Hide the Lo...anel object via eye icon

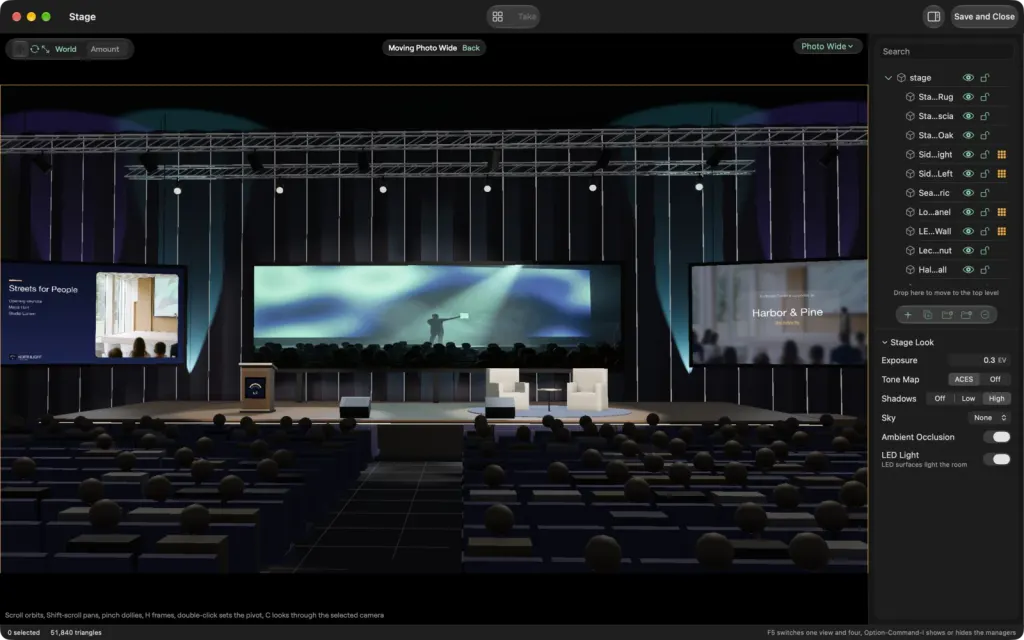[x=968, y=212]
